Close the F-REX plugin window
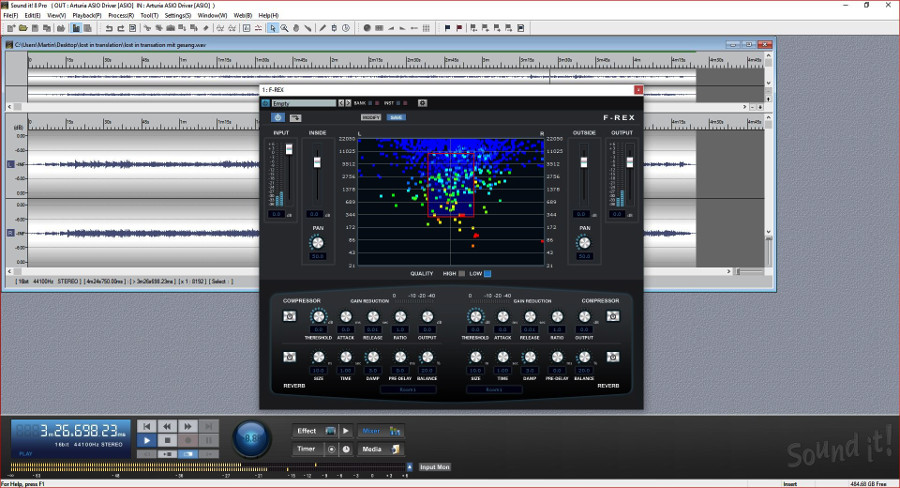The image size is (900, 488). [638, 90]
